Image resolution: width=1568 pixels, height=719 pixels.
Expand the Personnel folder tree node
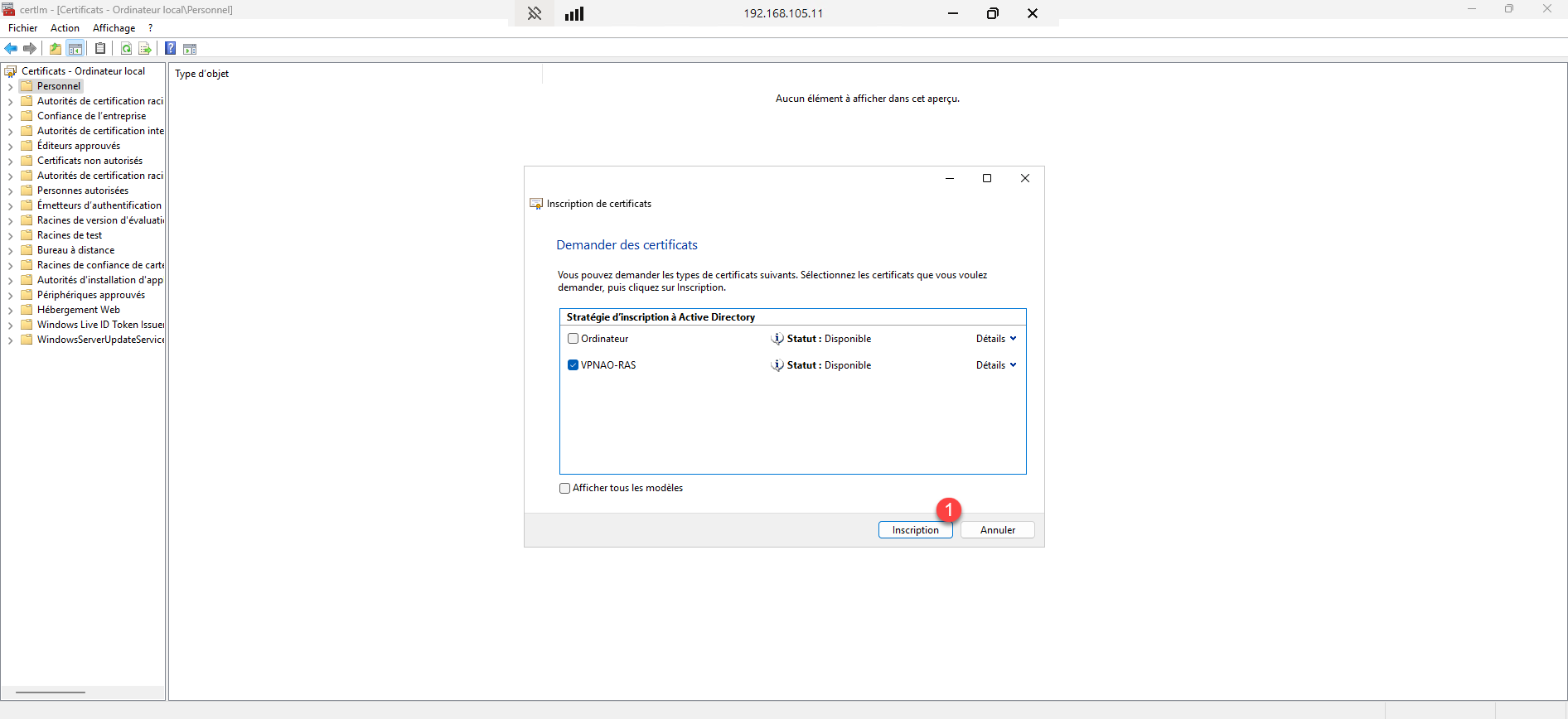[10, 87]
